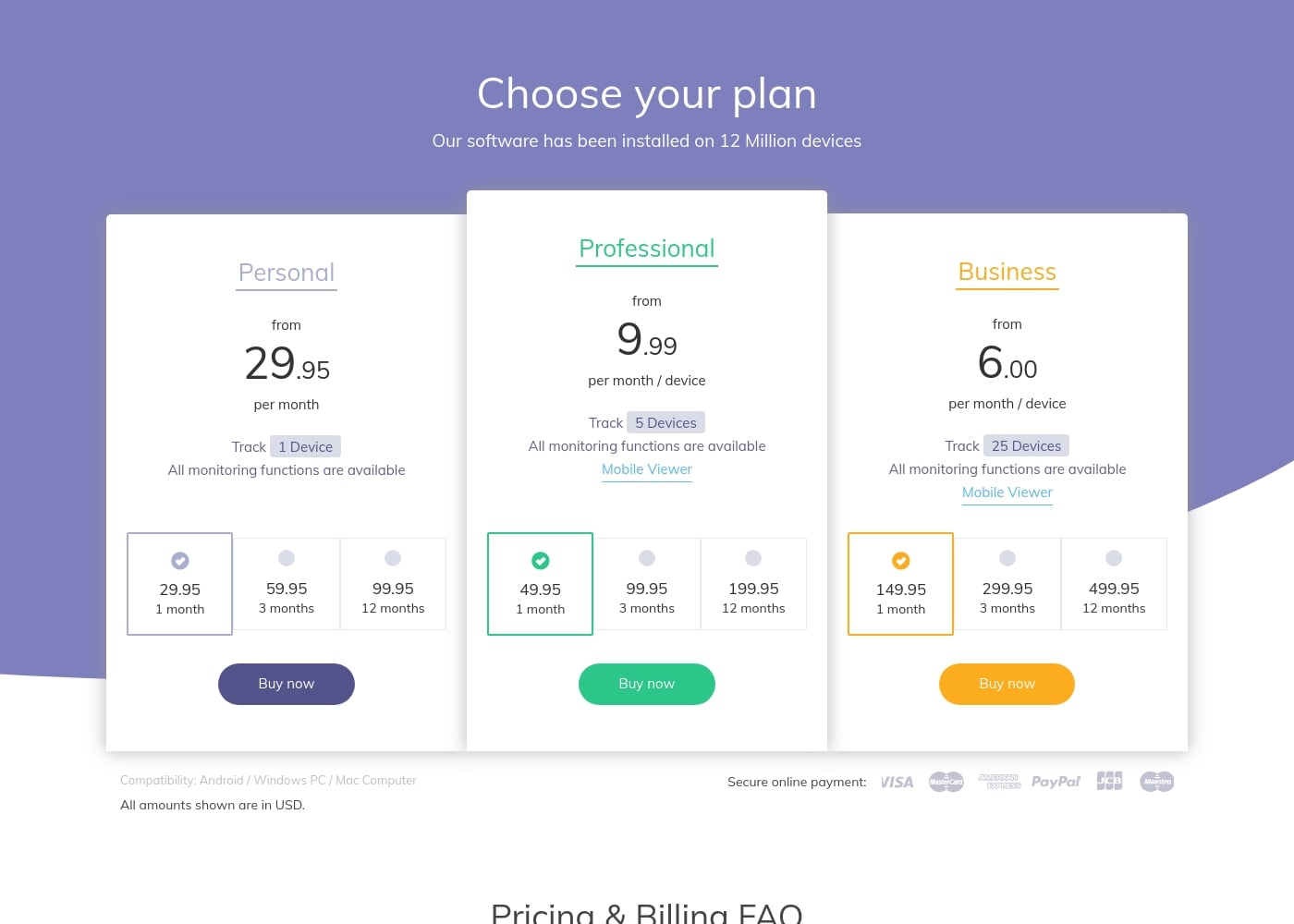Screen dimensions: 1294x924
Task: Select the Business plan heading
Action: point(1007,272)
